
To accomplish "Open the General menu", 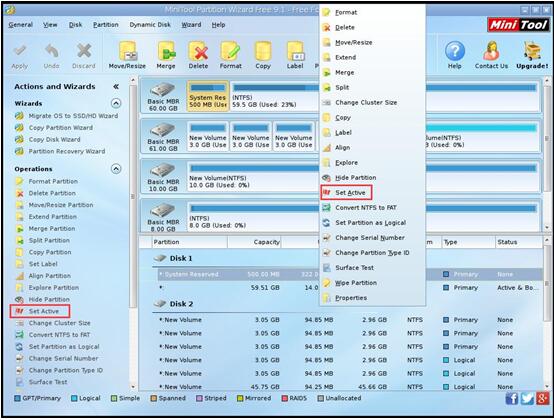I will (x=20, y=25).
